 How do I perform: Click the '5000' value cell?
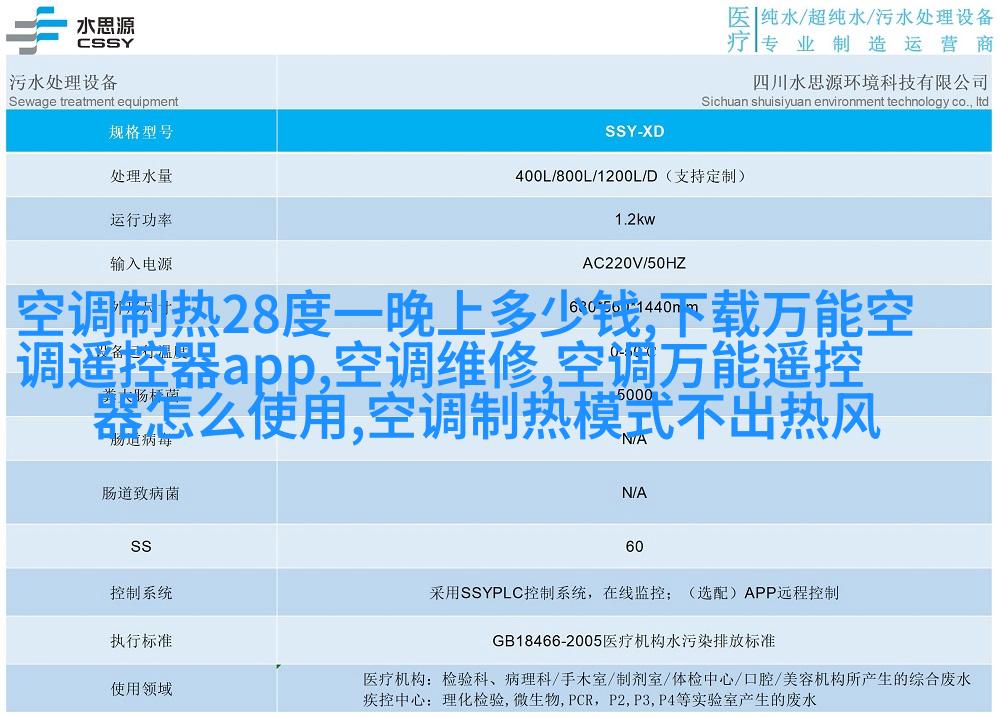point(635,395)
